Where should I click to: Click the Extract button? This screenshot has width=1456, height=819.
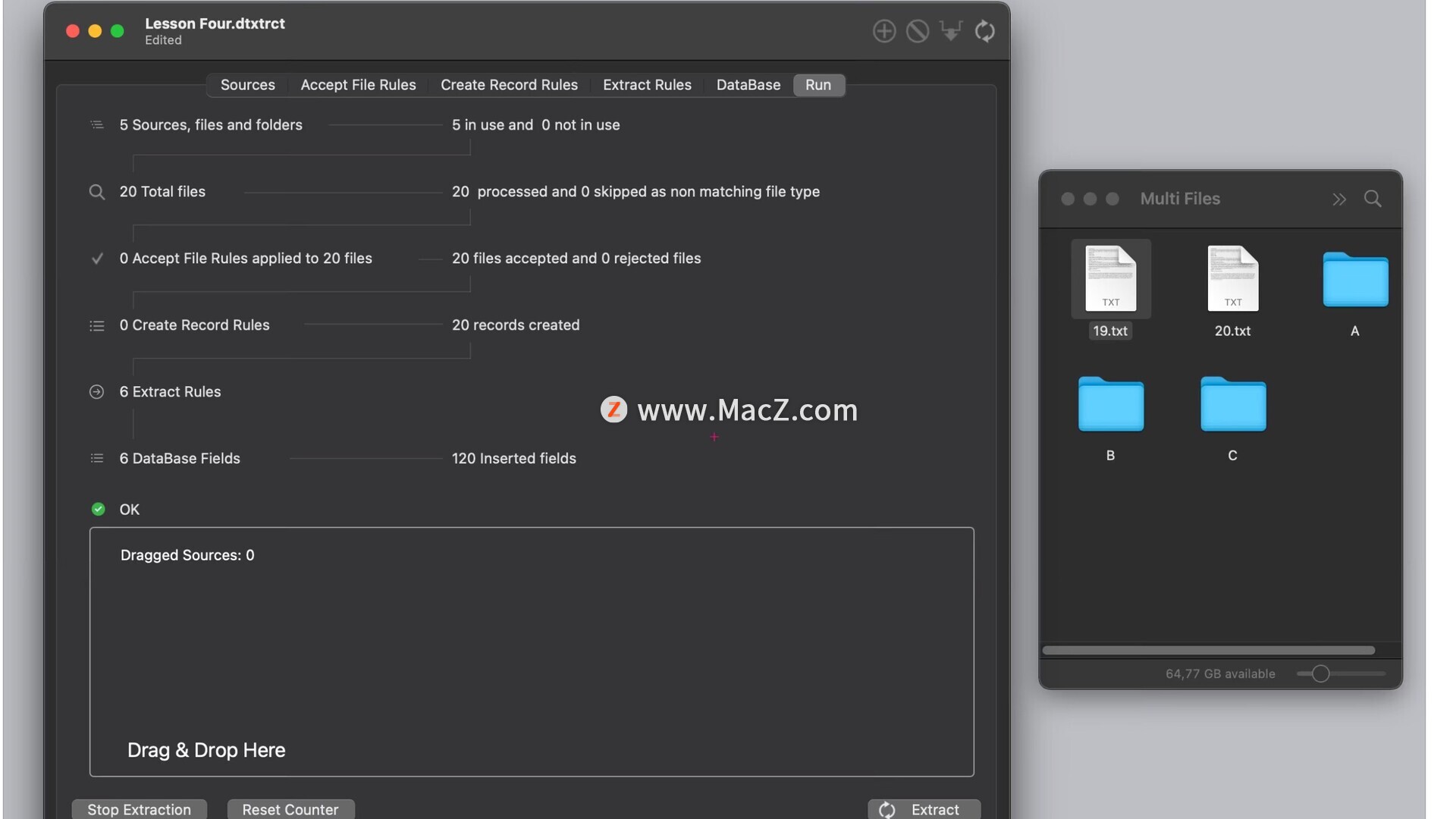[x=924, y=809]
